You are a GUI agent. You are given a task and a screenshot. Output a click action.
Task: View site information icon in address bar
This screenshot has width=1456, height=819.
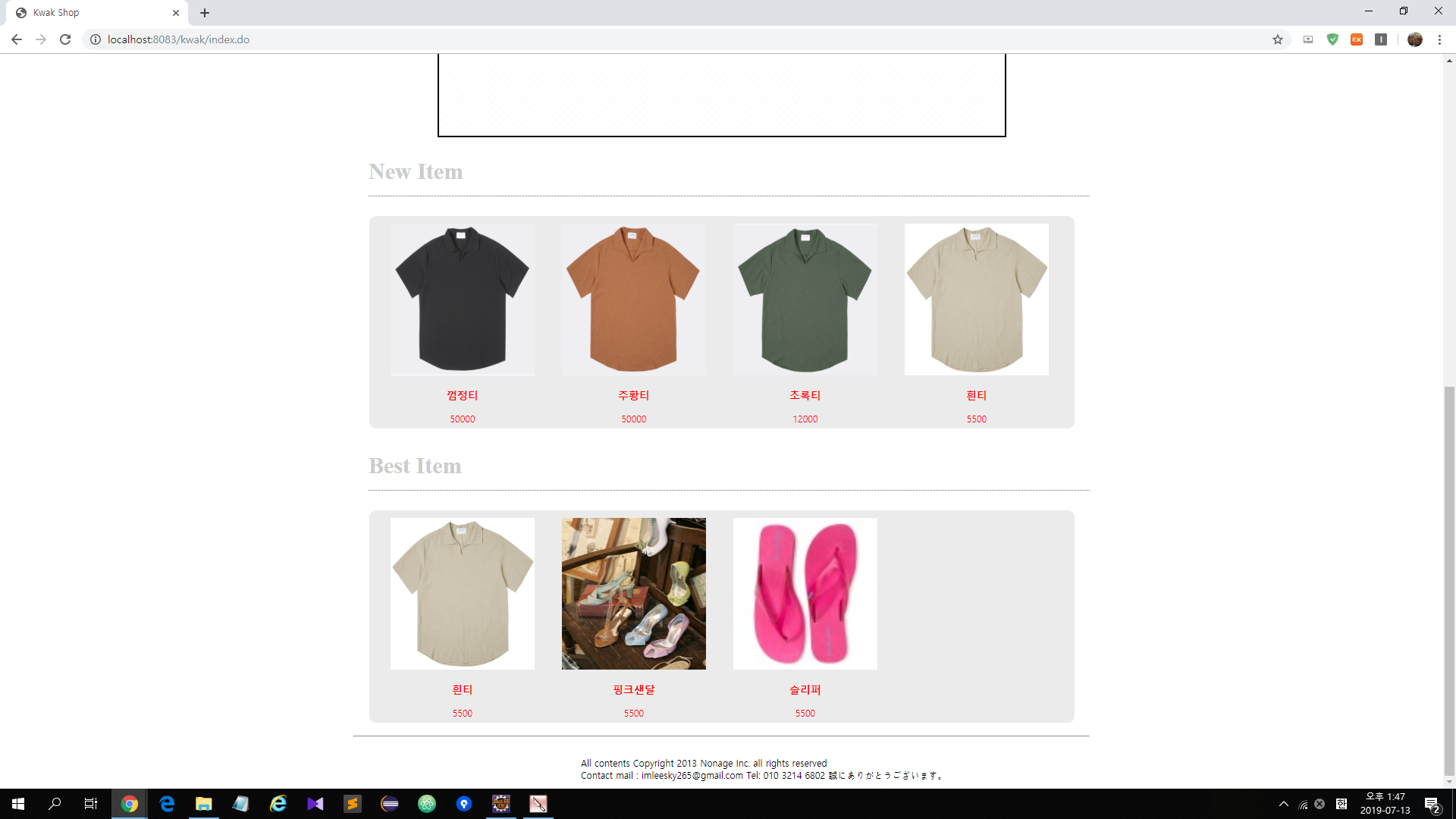click(x=96, y=39)
